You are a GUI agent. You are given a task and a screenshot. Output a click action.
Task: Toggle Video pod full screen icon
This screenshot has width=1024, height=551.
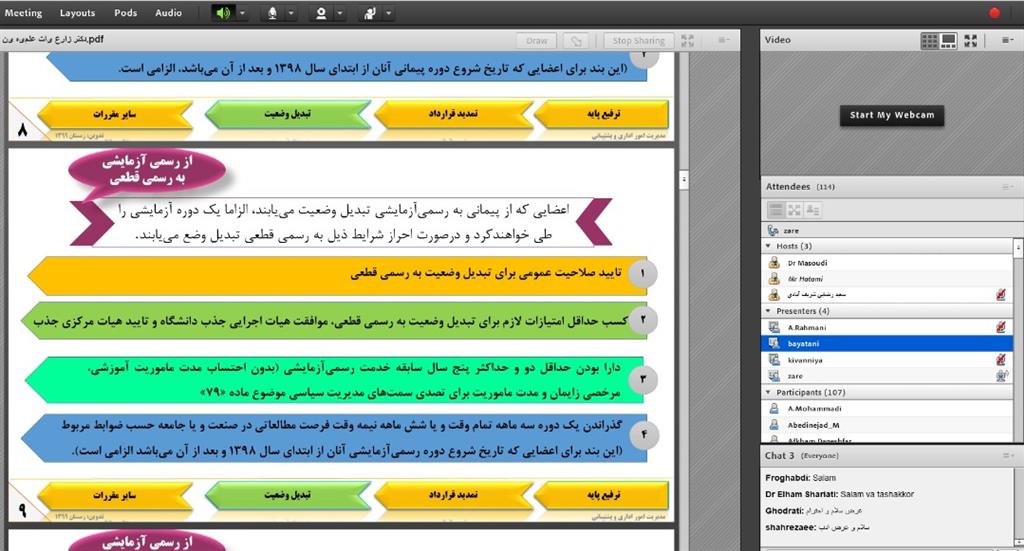click(x=971, y=40)
